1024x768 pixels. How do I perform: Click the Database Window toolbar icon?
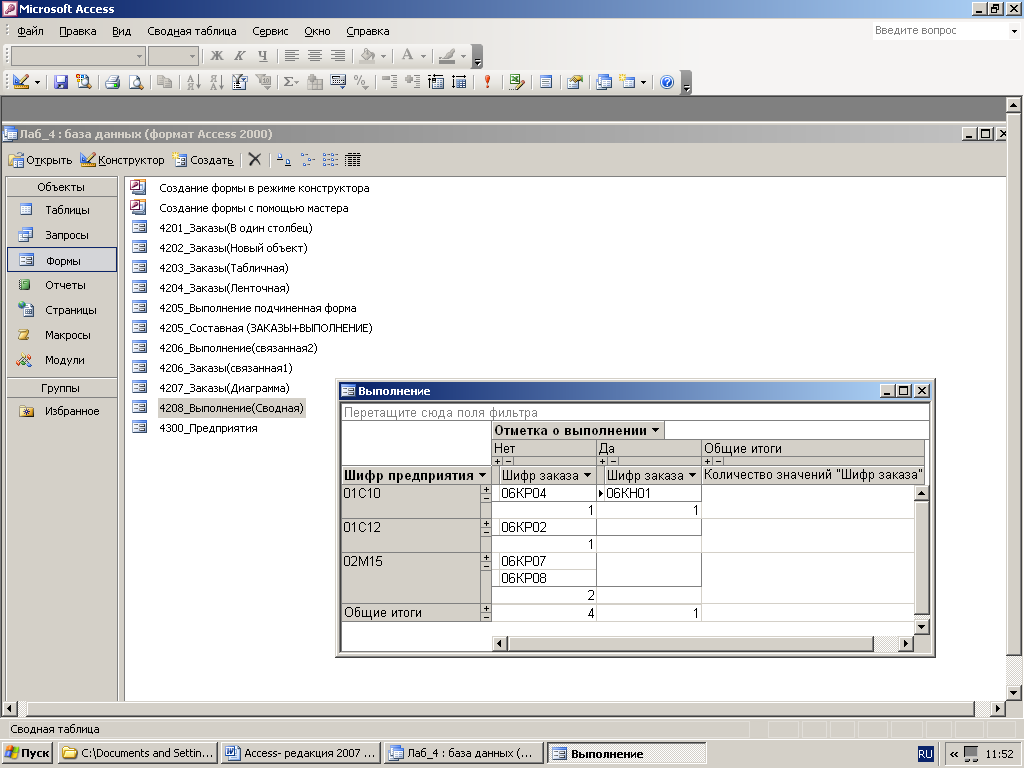pos(604,82)
